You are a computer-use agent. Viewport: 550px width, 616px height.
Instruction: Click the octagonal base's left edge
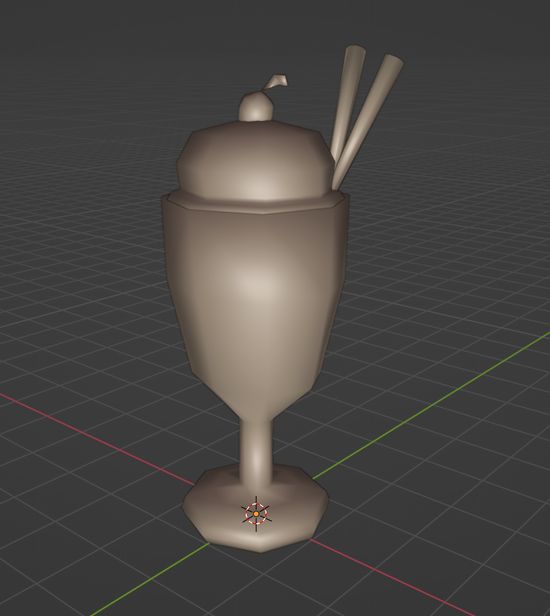point(186,509)
